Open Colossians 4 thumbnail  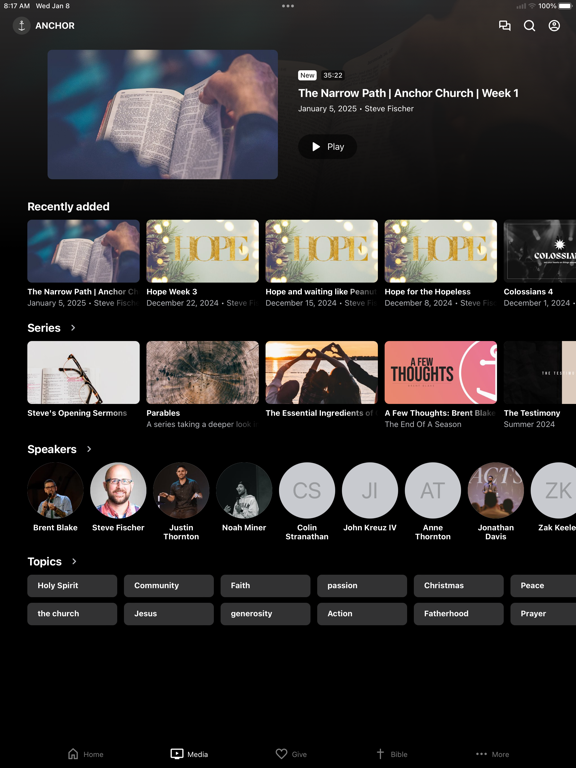(x=540, y=251)
